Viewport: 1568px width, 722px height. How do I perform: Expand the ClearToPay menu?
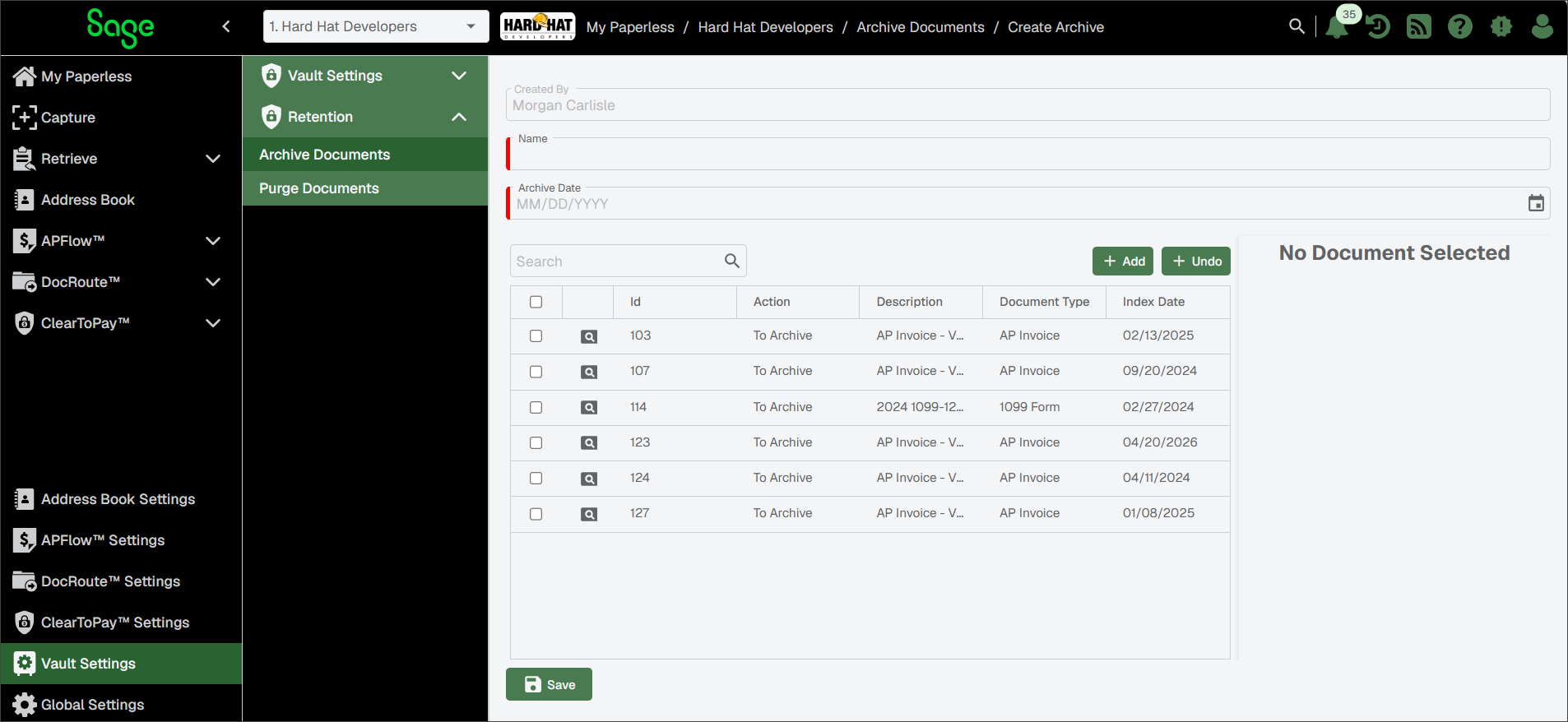[213, 323]
